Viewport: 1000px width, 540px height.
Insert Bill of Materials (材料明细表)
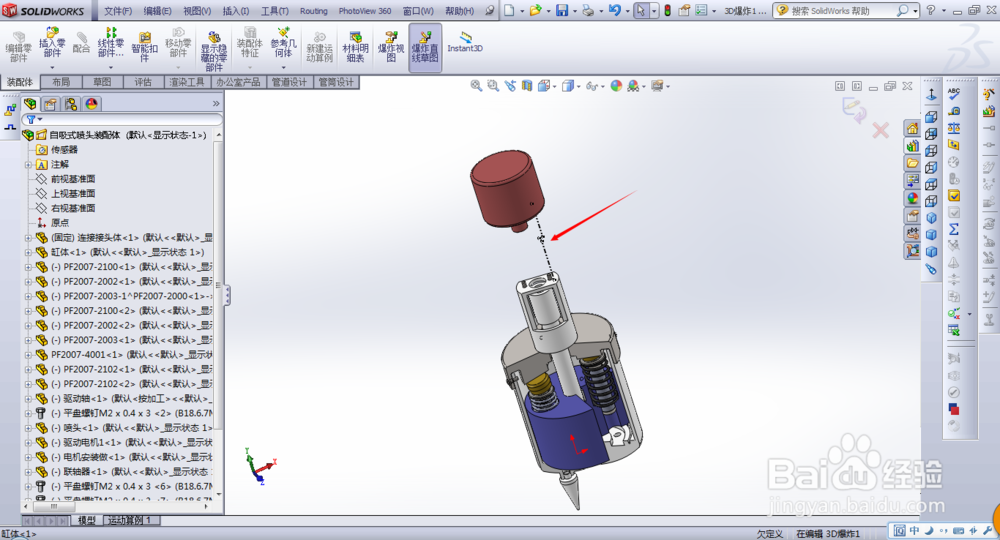(x=355, y=47)
